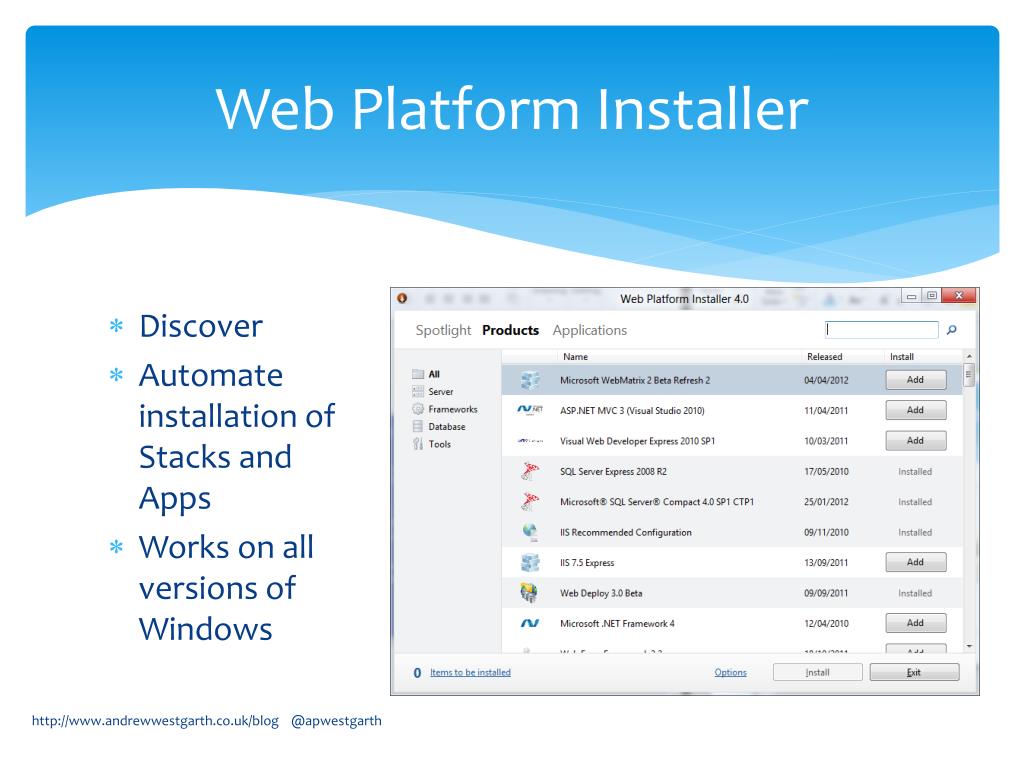Click the Database category icon
1024x768 pixels.
pyautogui.click(x=418, y=426)
